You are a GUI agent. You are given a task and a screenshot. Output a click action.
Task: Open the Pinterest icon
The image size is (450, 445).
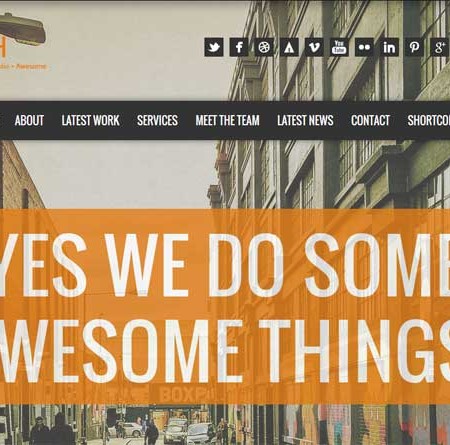(x=414, y=47)
